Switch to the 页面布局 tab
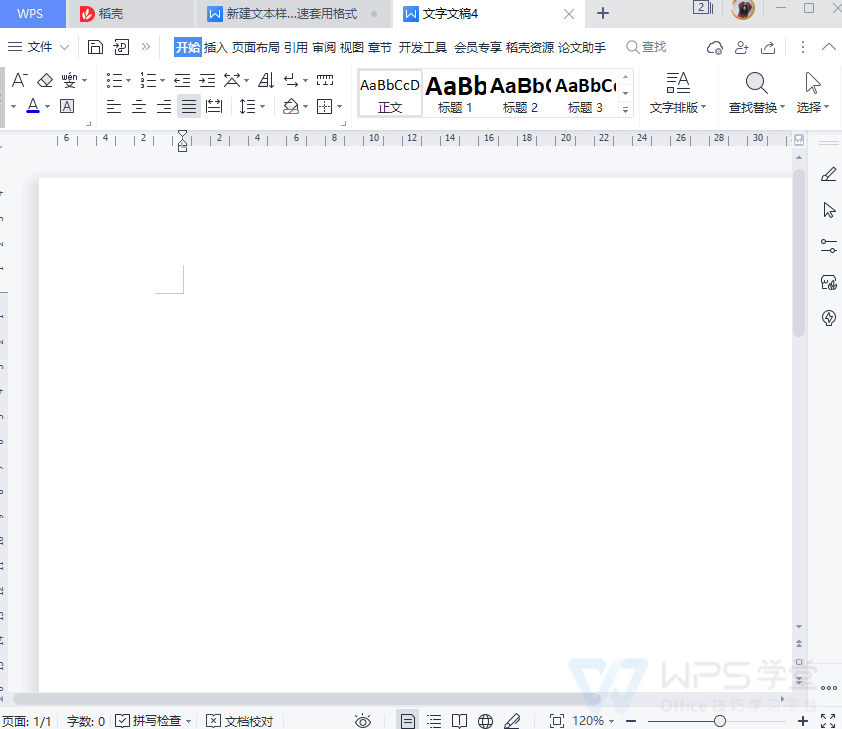This screenshot has height=729, width=842. click(256, 47)
